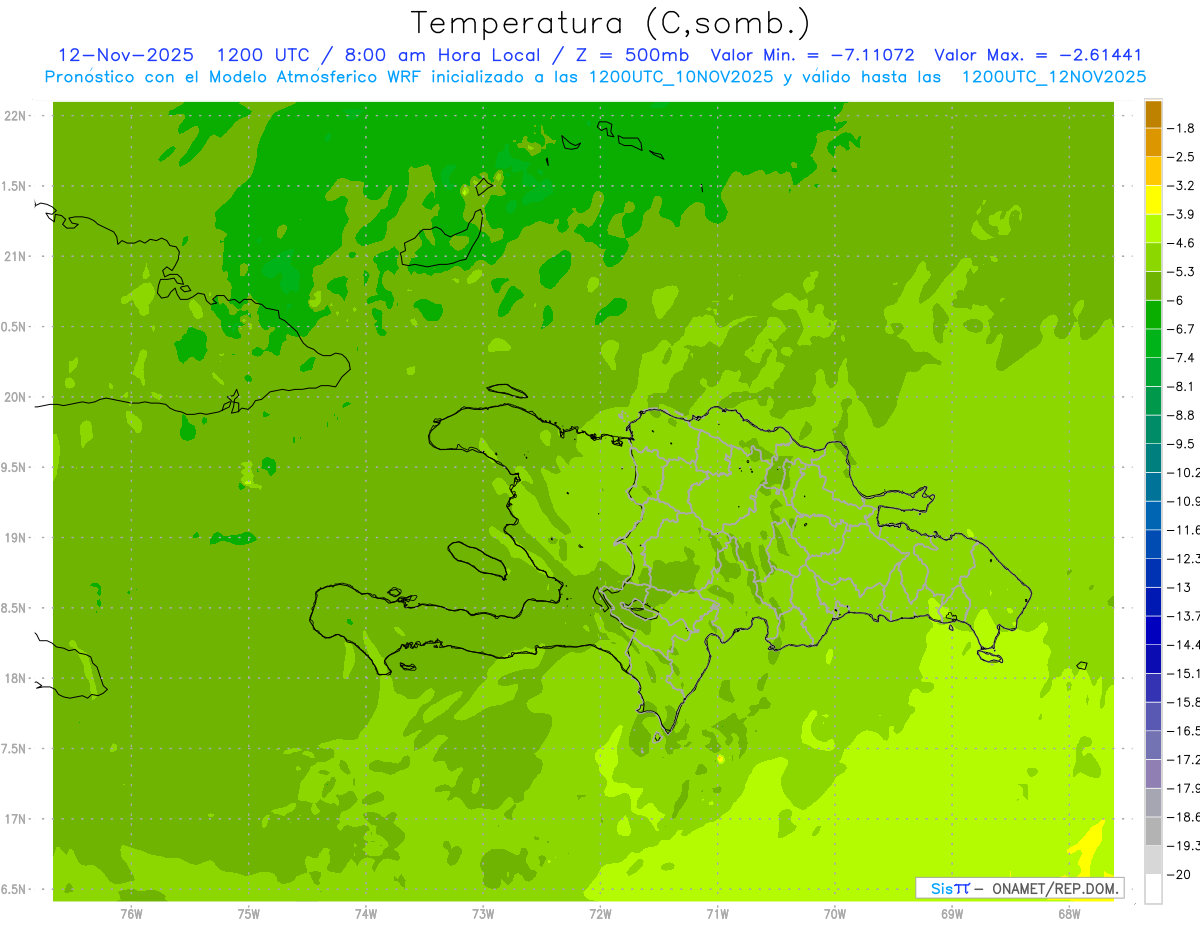Screen dimensions: 1200x927
Task: Click the '-16.5' color bar label
Action: coord(1184,731)
